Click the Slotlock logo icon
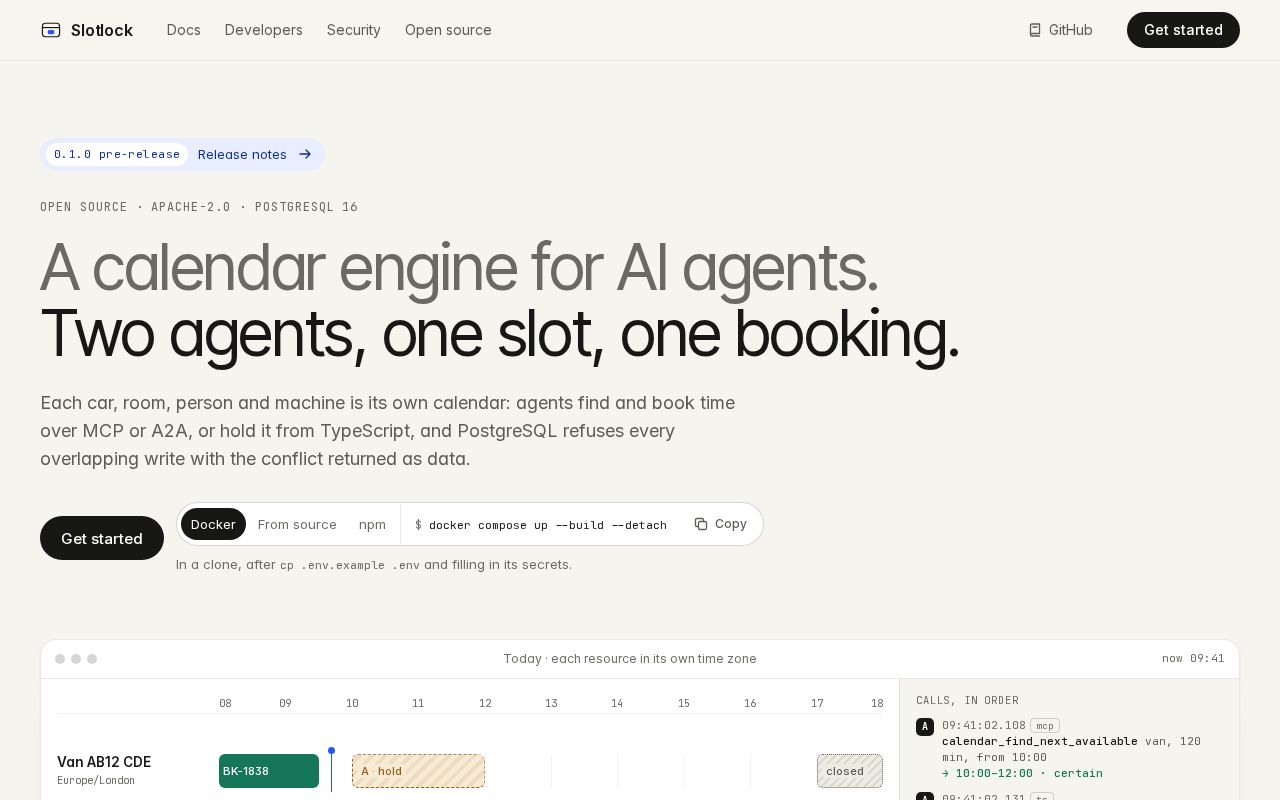1280x800 pixels. (x=51, y=30)
